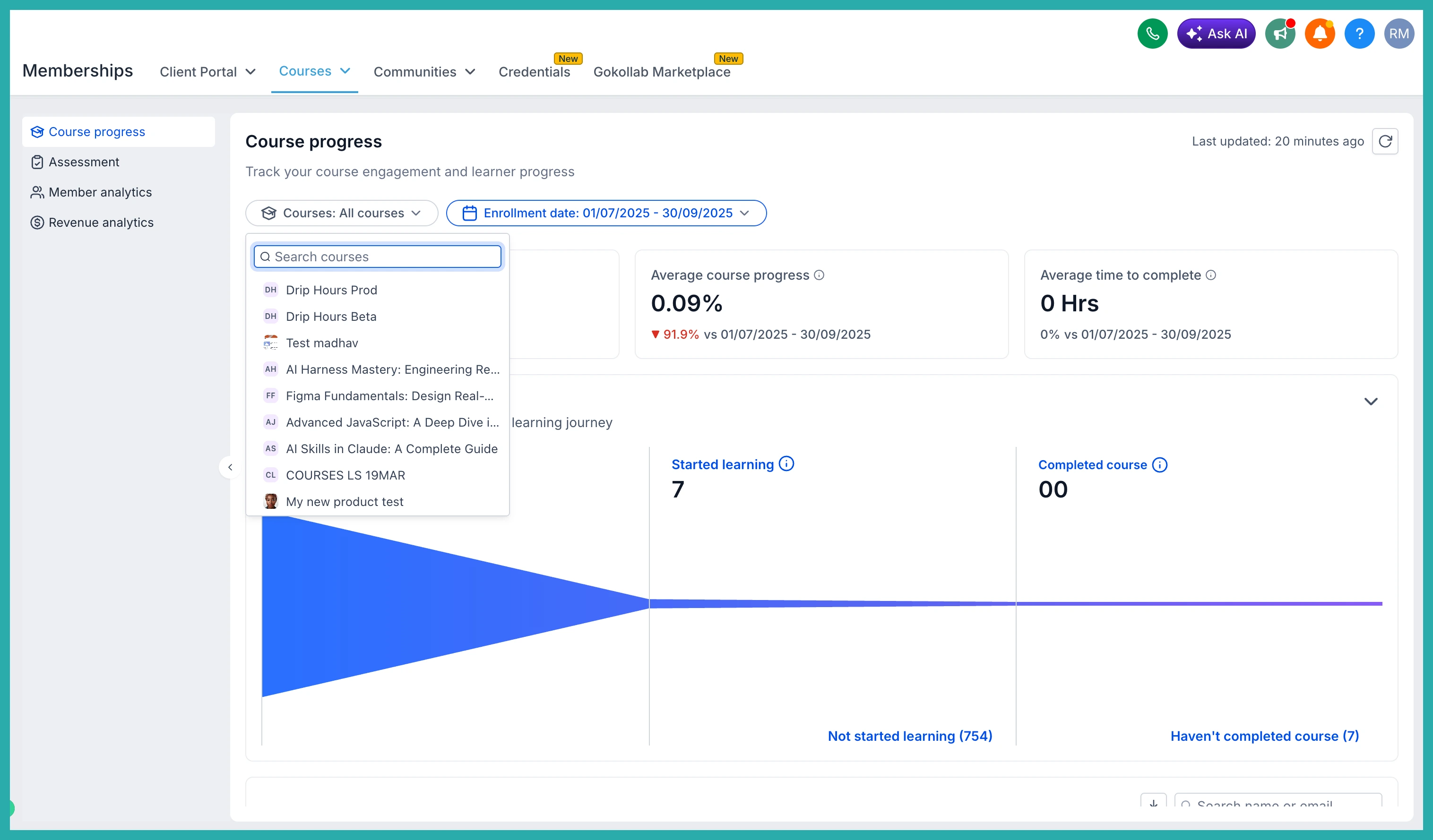Click the Memberships heading

tap(78, 70)
